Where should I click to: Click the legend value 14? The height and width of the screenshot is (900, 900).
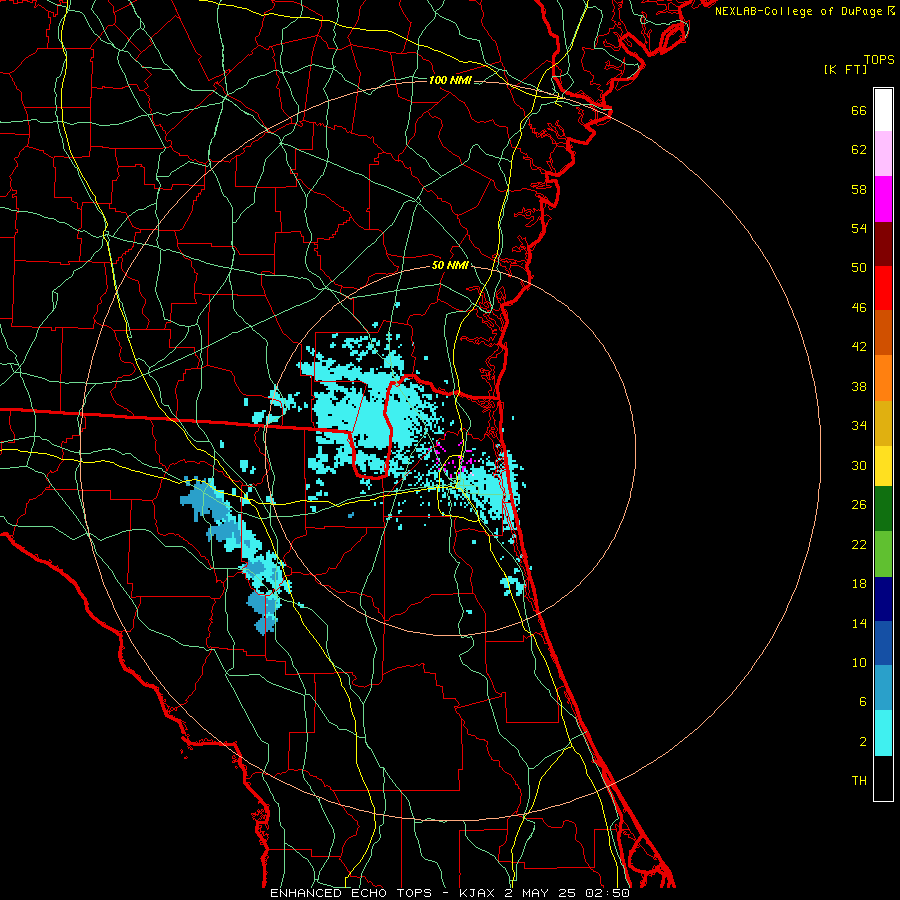859,624
